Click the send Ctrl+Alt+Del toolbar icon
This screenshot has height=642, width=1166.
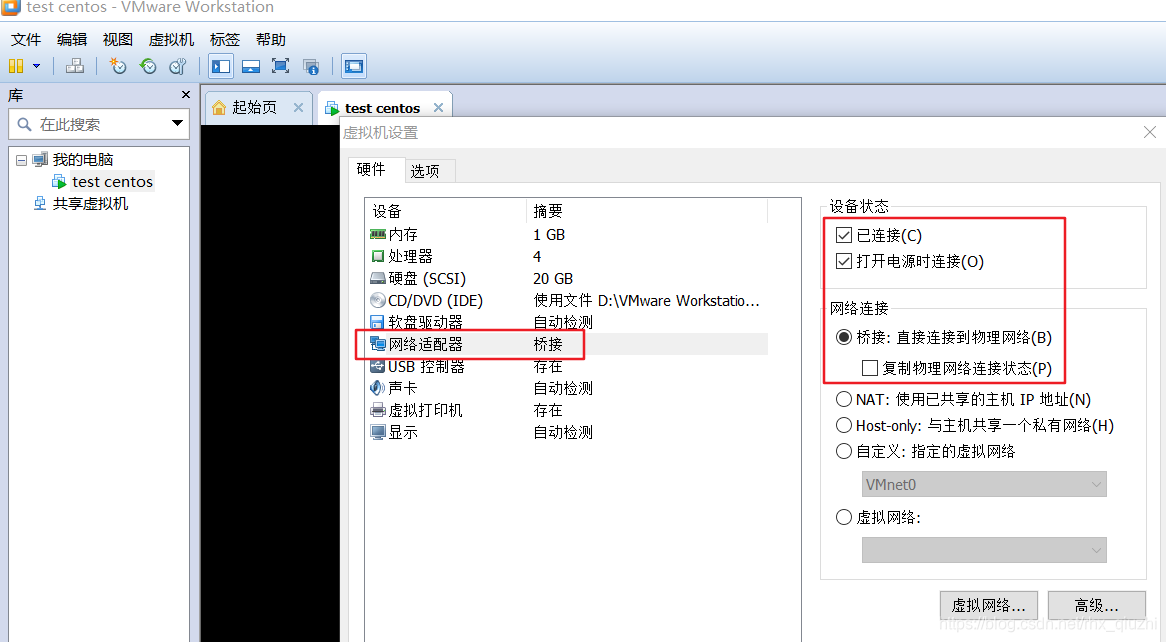[x=74, y=66]
